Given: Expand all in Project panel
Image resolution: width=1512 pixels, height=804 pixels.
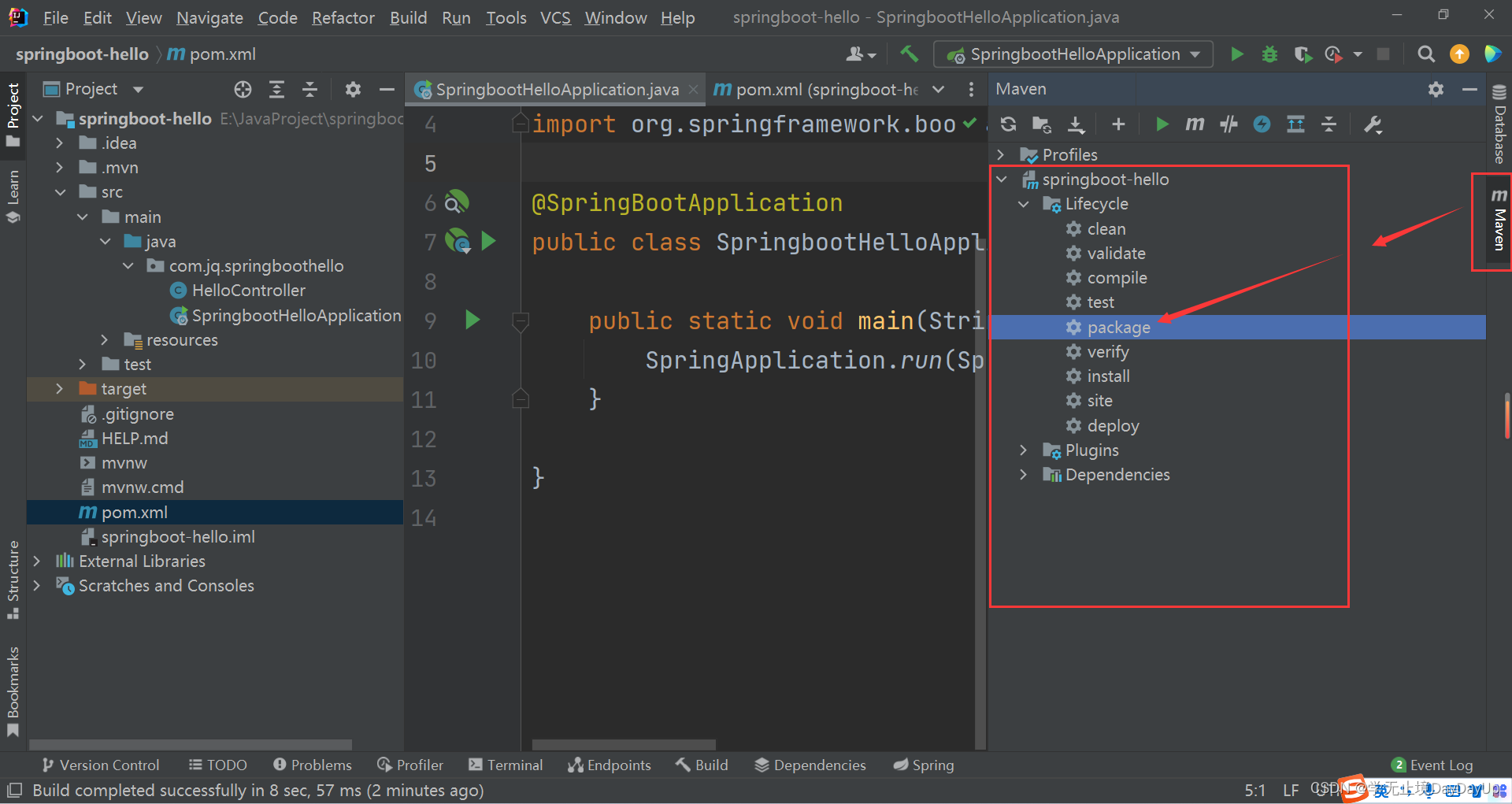Looking at the screenshot, I should [x=276, y=89].
